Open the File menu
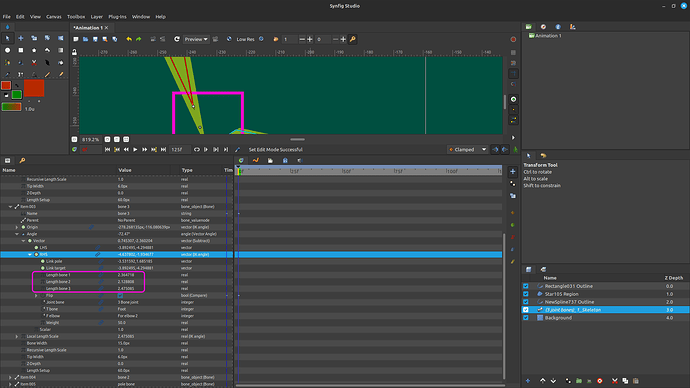The height and width of the screenshot is (388, 690). tap(7, 17)
